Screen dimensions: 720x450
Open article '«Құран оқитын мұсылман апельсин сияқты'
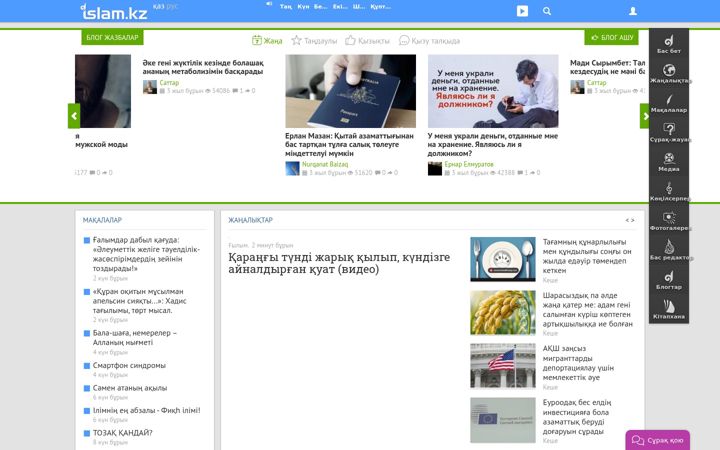tap(140, 301)
